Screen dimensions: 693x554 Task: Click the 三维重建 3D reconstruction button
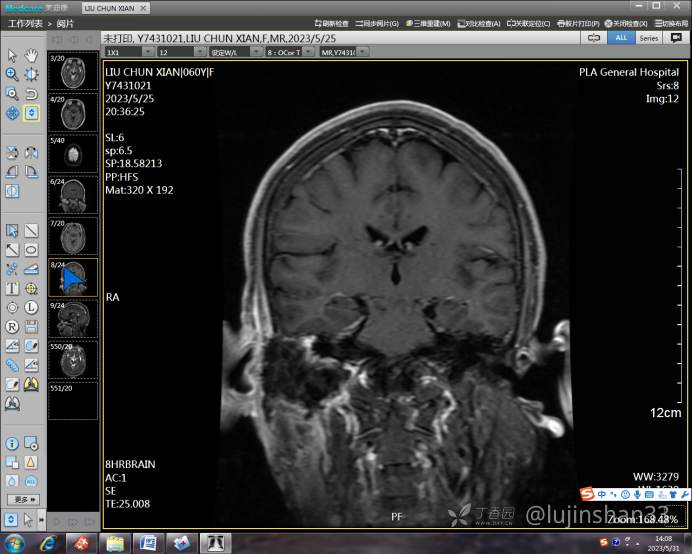point(421,22)
